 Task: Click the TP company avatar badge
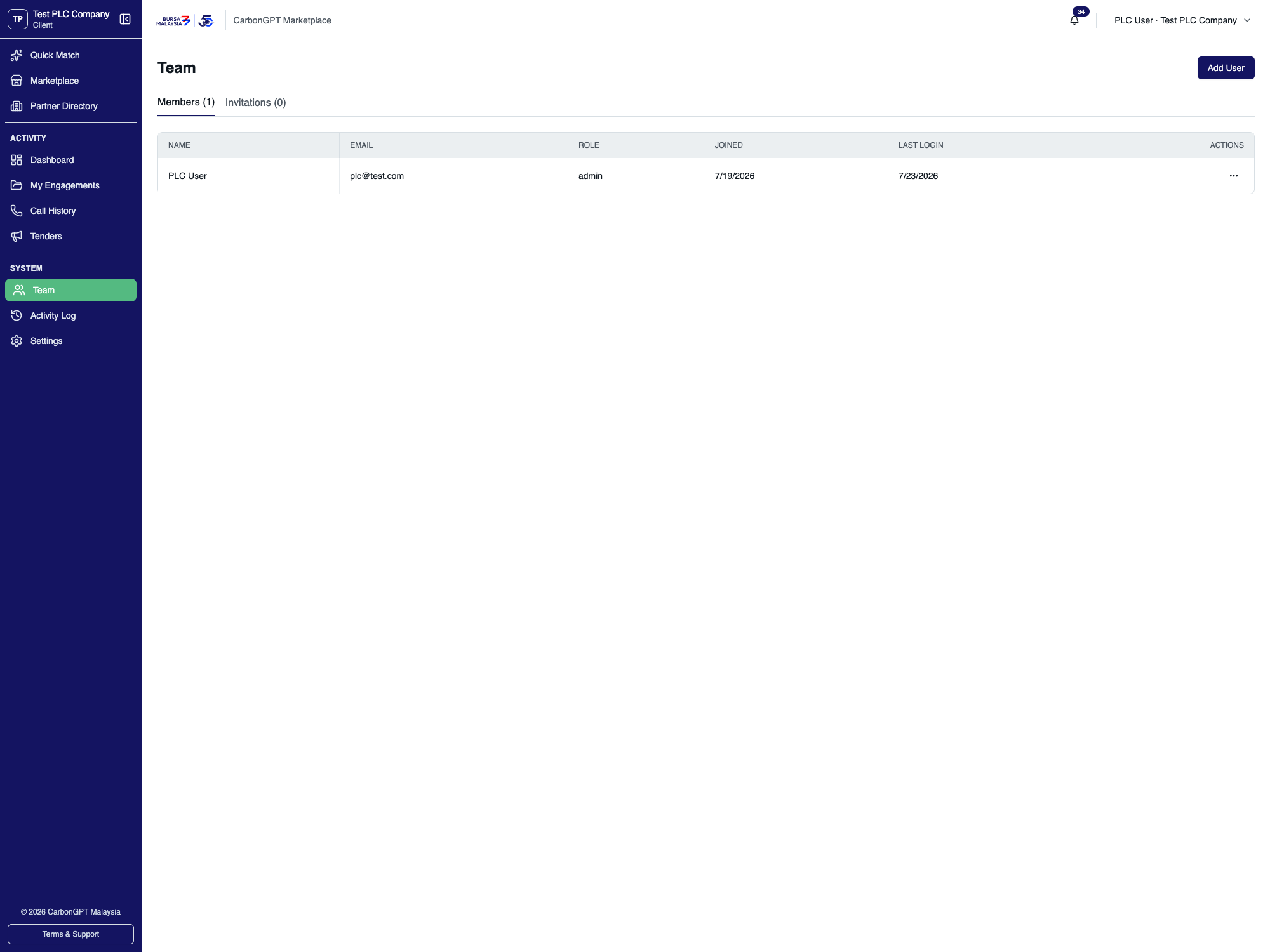coord(18,19)
